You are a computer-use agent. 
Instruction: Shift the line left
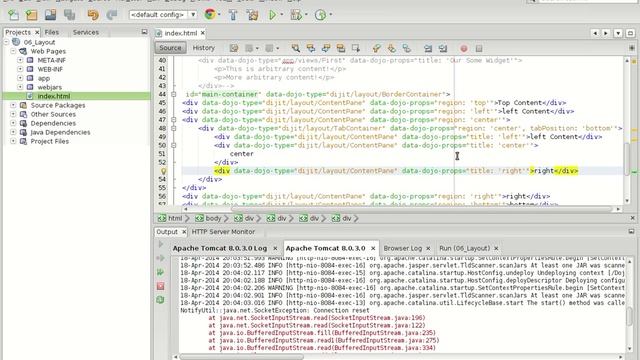point(428,48)
